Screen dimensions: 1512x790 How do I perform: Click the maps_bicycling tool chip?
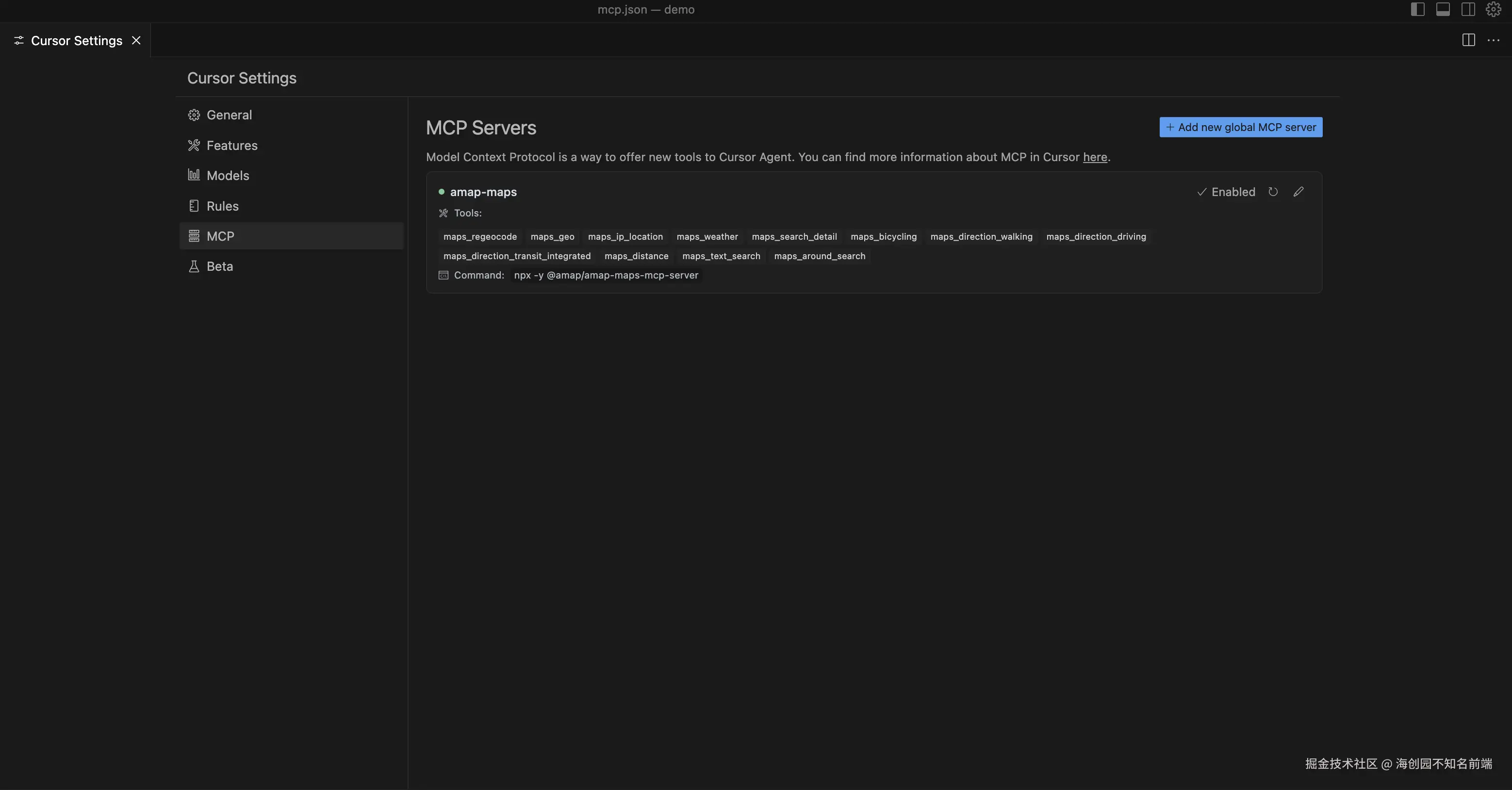(883, 236)
